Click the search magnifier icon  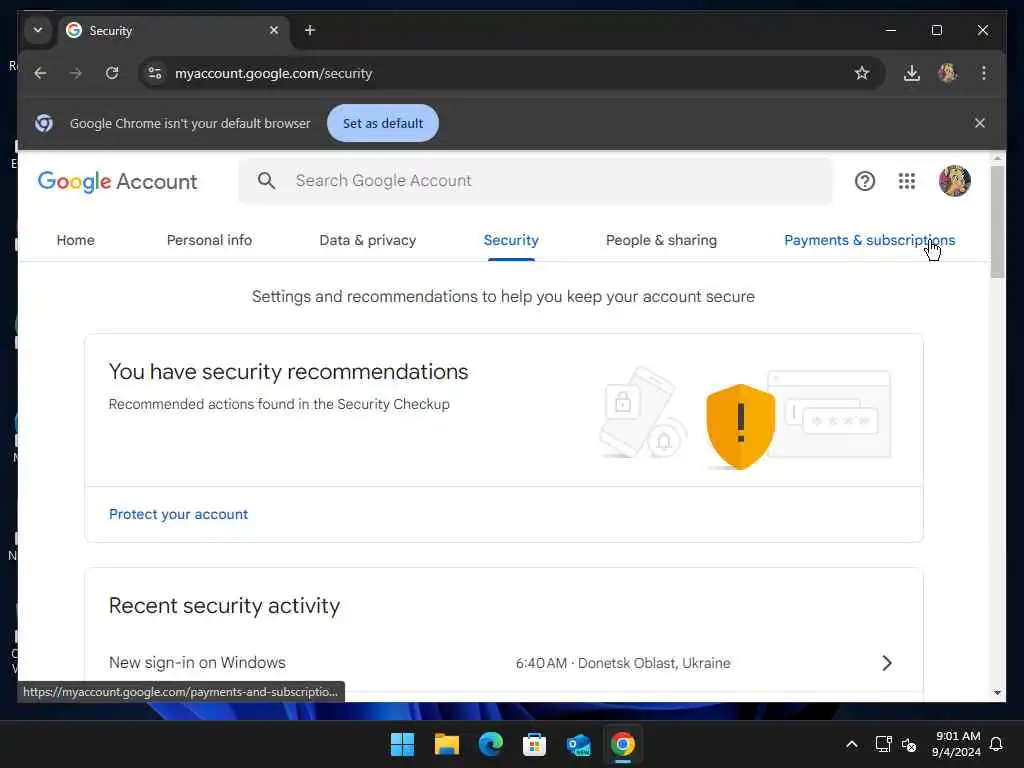click(266, 181)
